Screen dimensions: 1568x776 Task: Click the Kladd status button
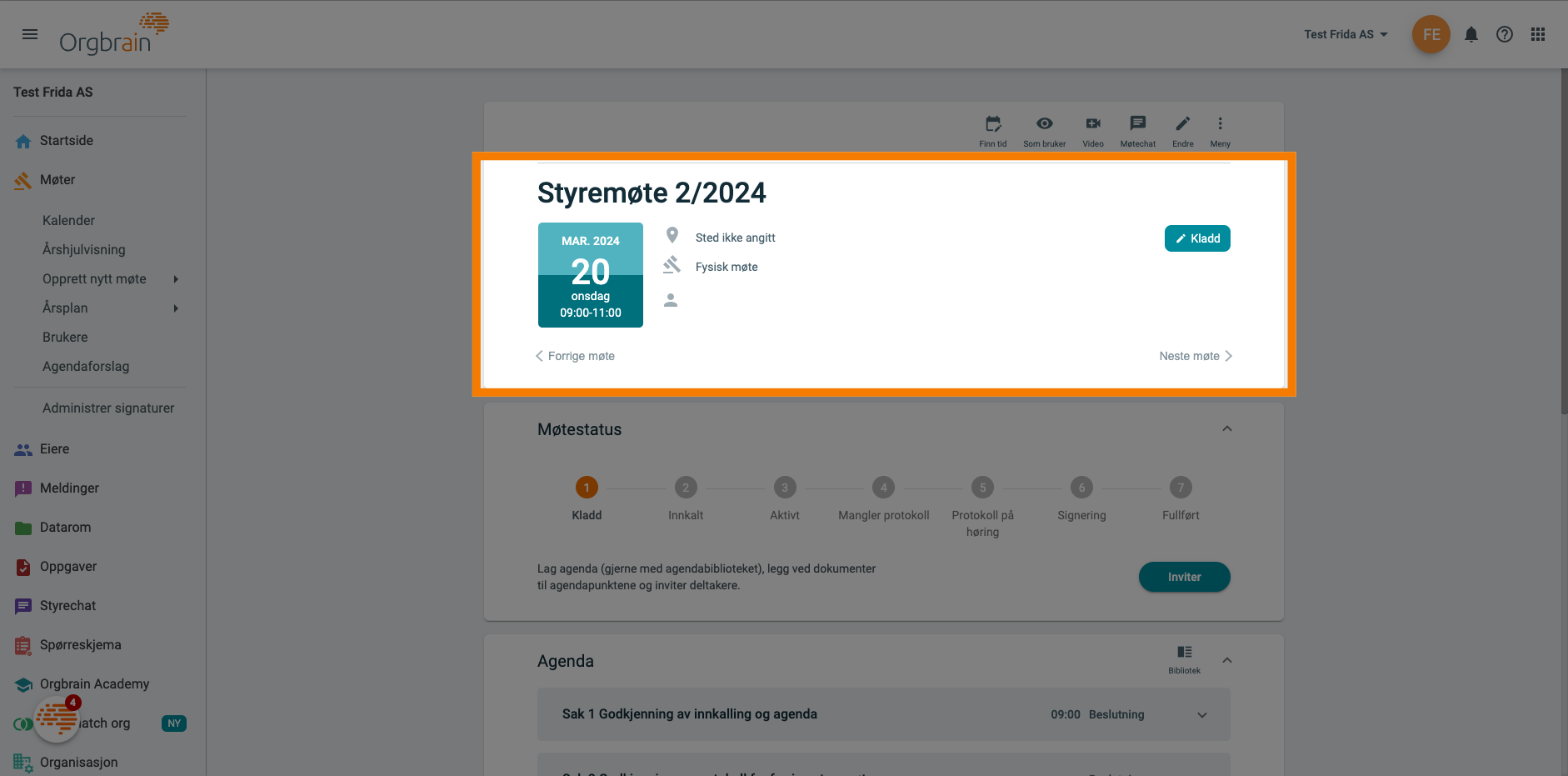pyautogui.click(x=1197, y=238)
